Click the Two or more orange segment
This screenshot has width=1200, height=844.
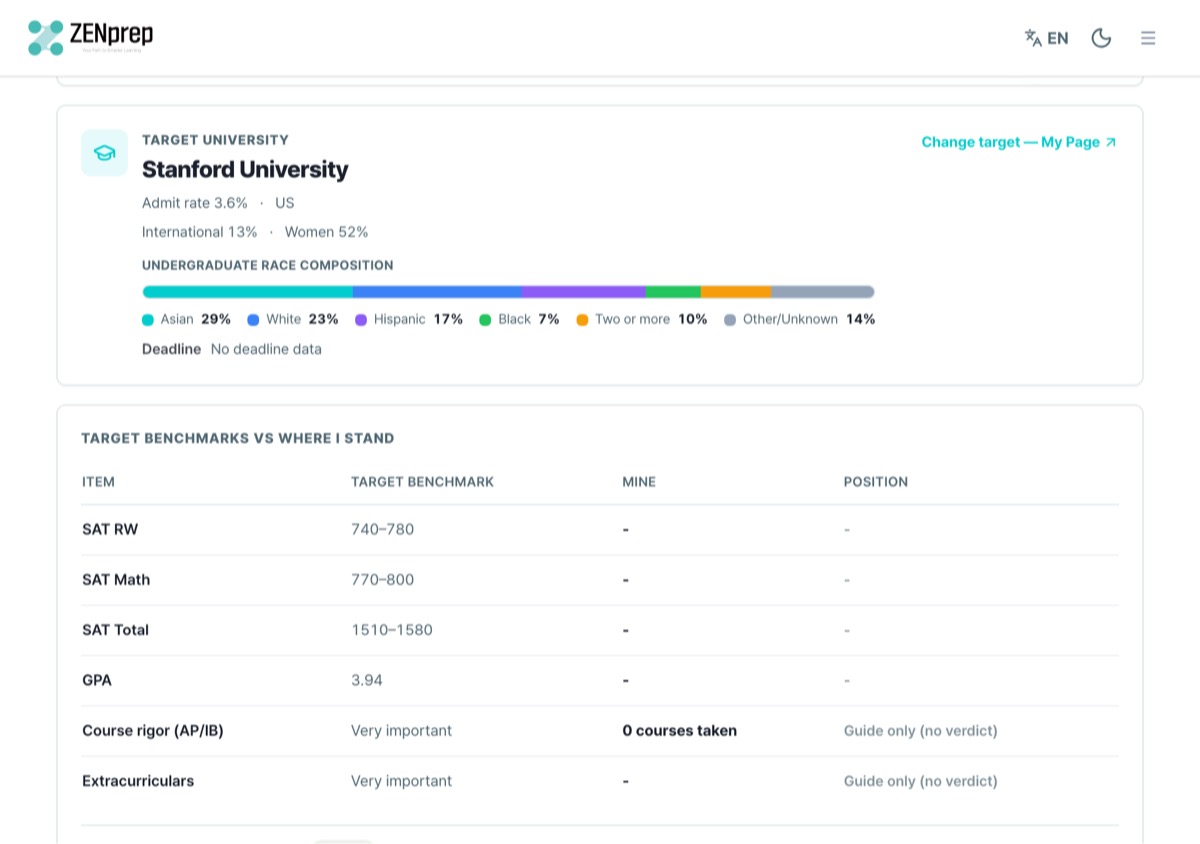(736, 292)
